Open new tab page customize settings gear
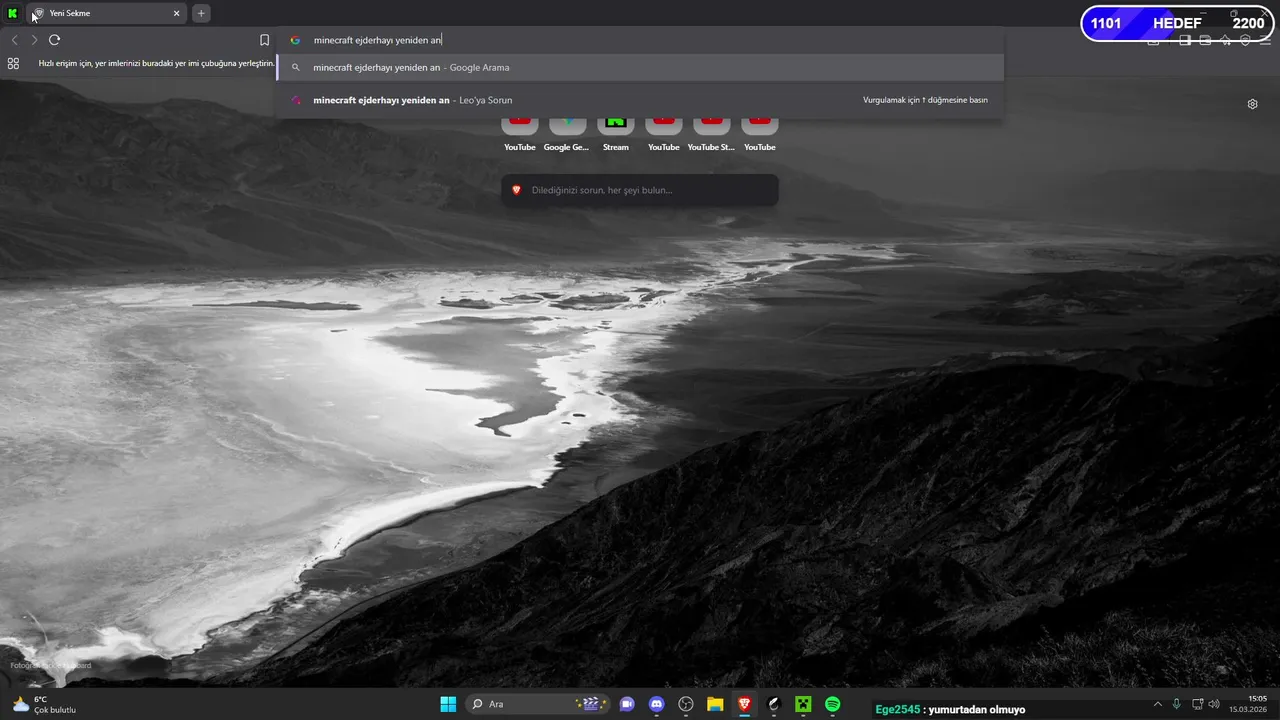 click(x=1252, y=104)
